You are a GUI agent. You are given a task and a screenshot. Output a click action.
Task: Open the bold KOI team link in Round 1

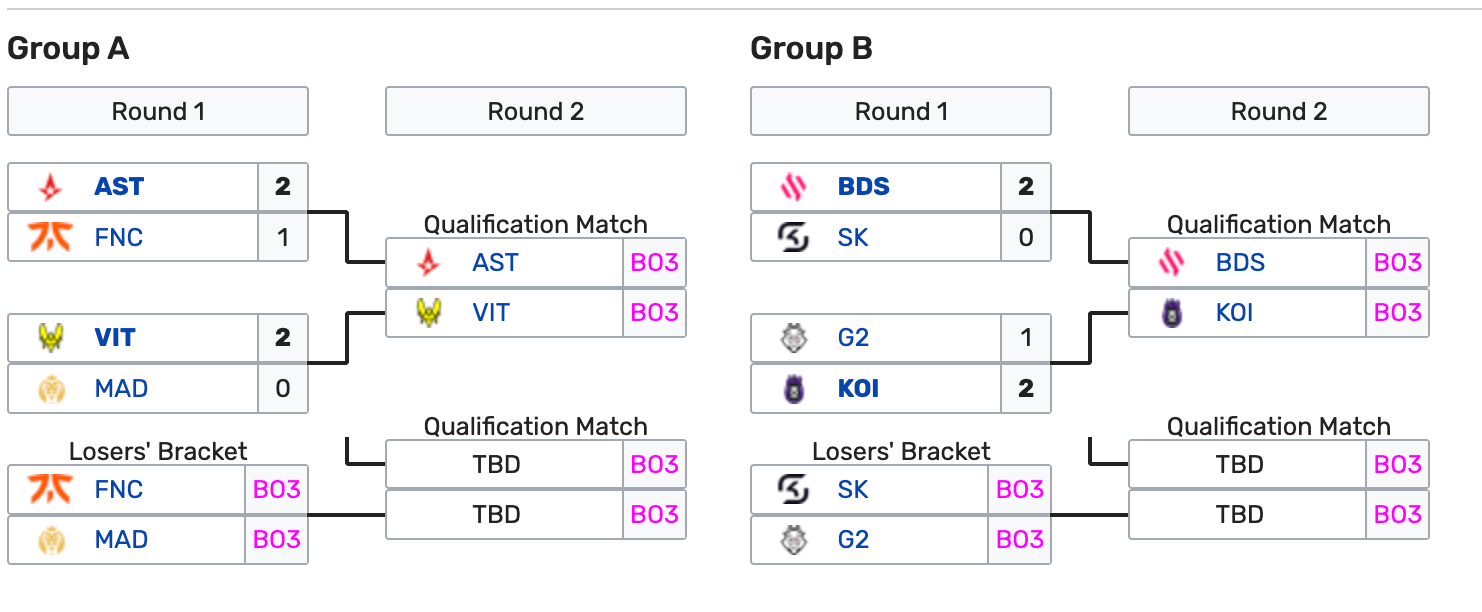pyautogui.click(x=858, y=388)
